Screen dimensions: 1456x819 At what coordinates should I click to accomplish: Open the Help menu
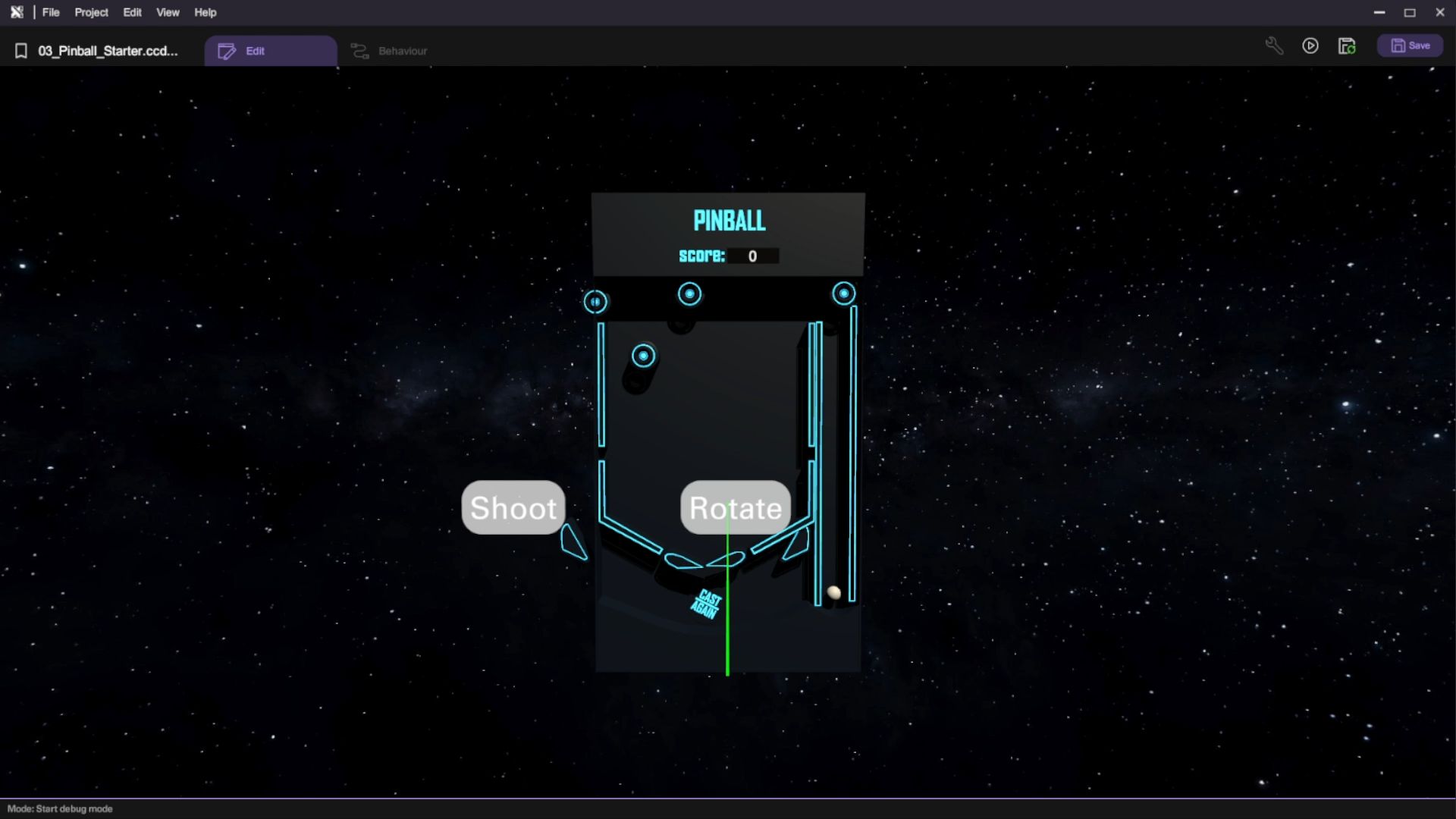pyautogui.click(x=205, y=12)
